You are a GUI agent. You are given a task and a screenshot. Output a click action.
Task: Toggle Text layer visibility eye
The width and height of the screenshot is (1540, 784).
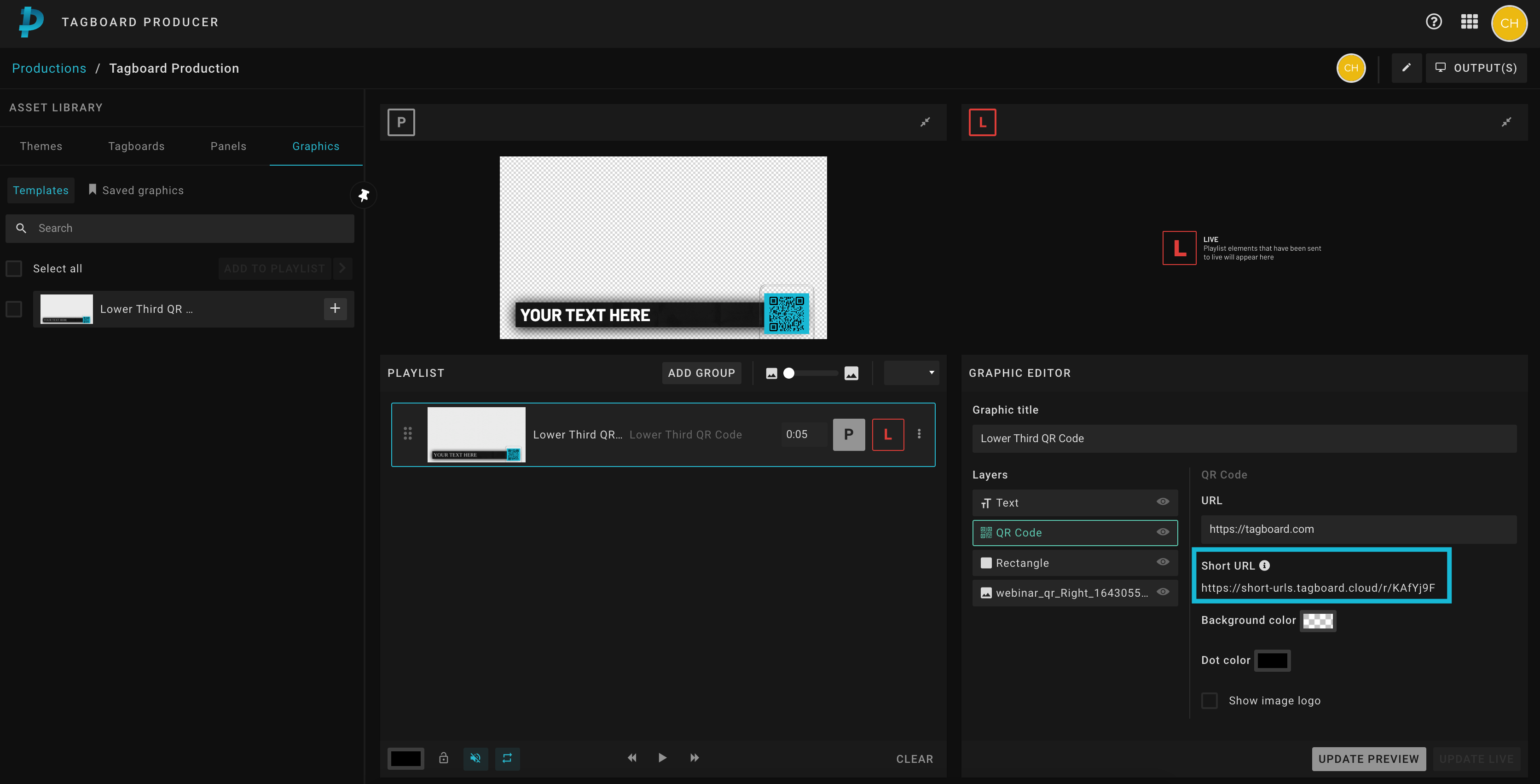tap(1162, 502)
